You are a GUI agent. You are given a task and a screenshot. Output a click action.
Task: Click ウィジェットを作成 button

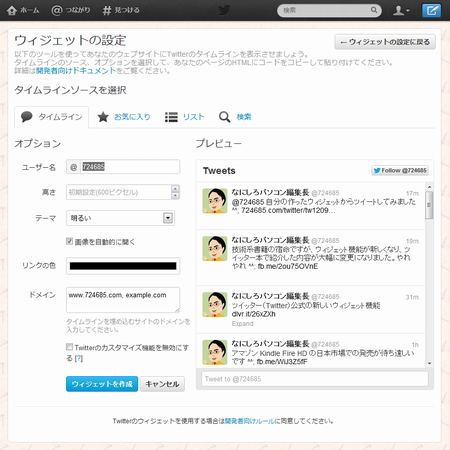(x=102, y=384)
